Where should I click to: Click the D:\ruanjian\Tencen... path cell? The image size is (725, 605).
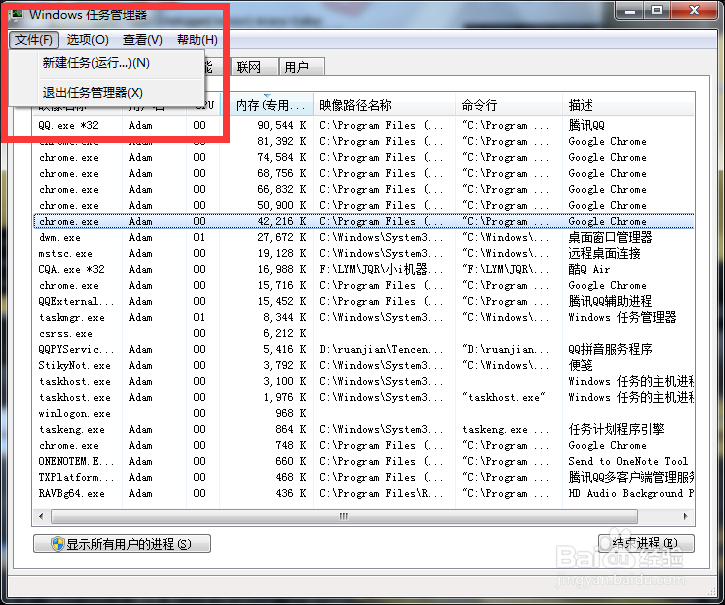click(x=381, y=350)
